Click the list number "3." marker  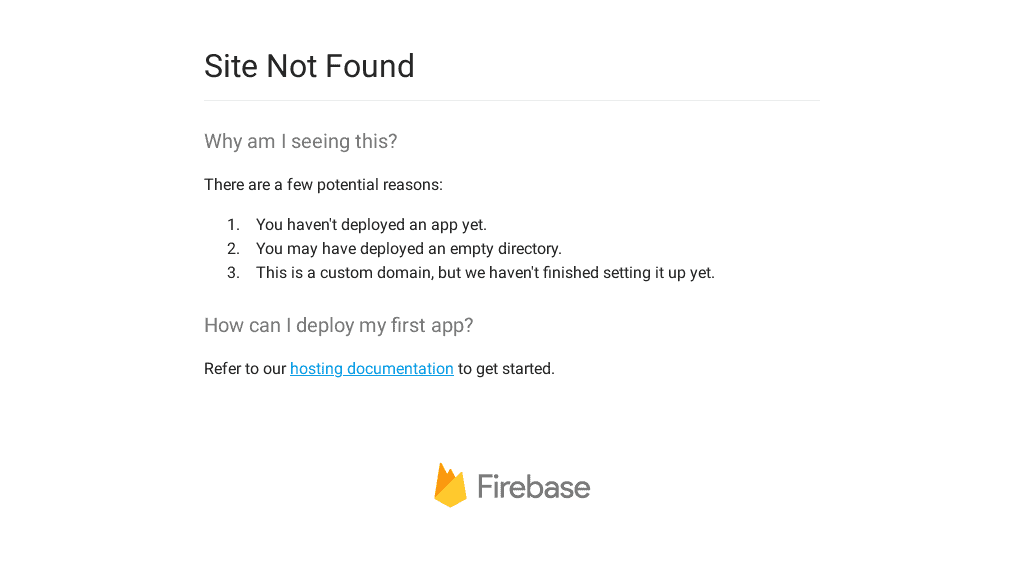pyautogui.click(x=234, y=273)
